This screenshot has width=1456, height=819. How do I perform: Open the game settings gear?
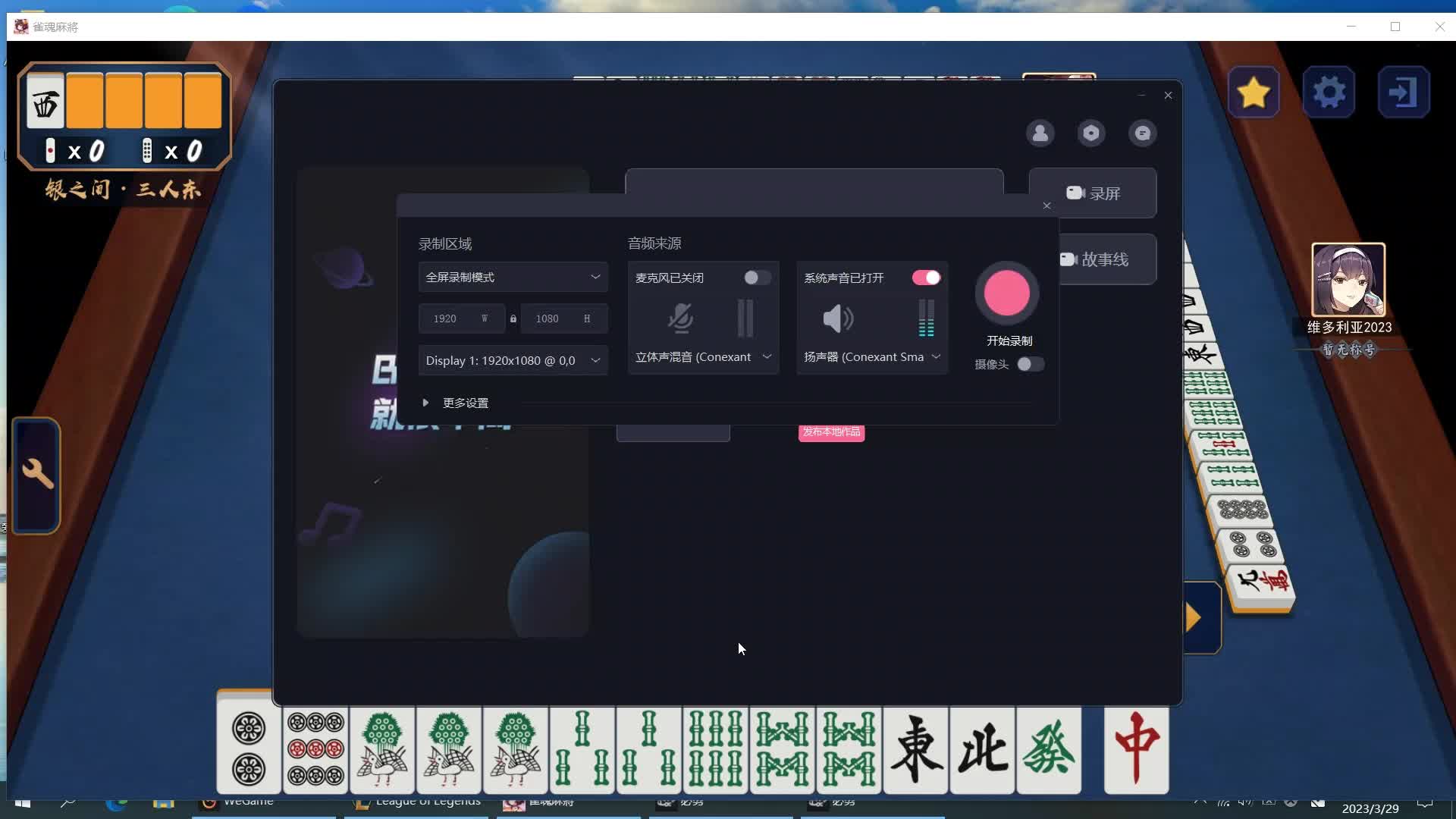1329,93
